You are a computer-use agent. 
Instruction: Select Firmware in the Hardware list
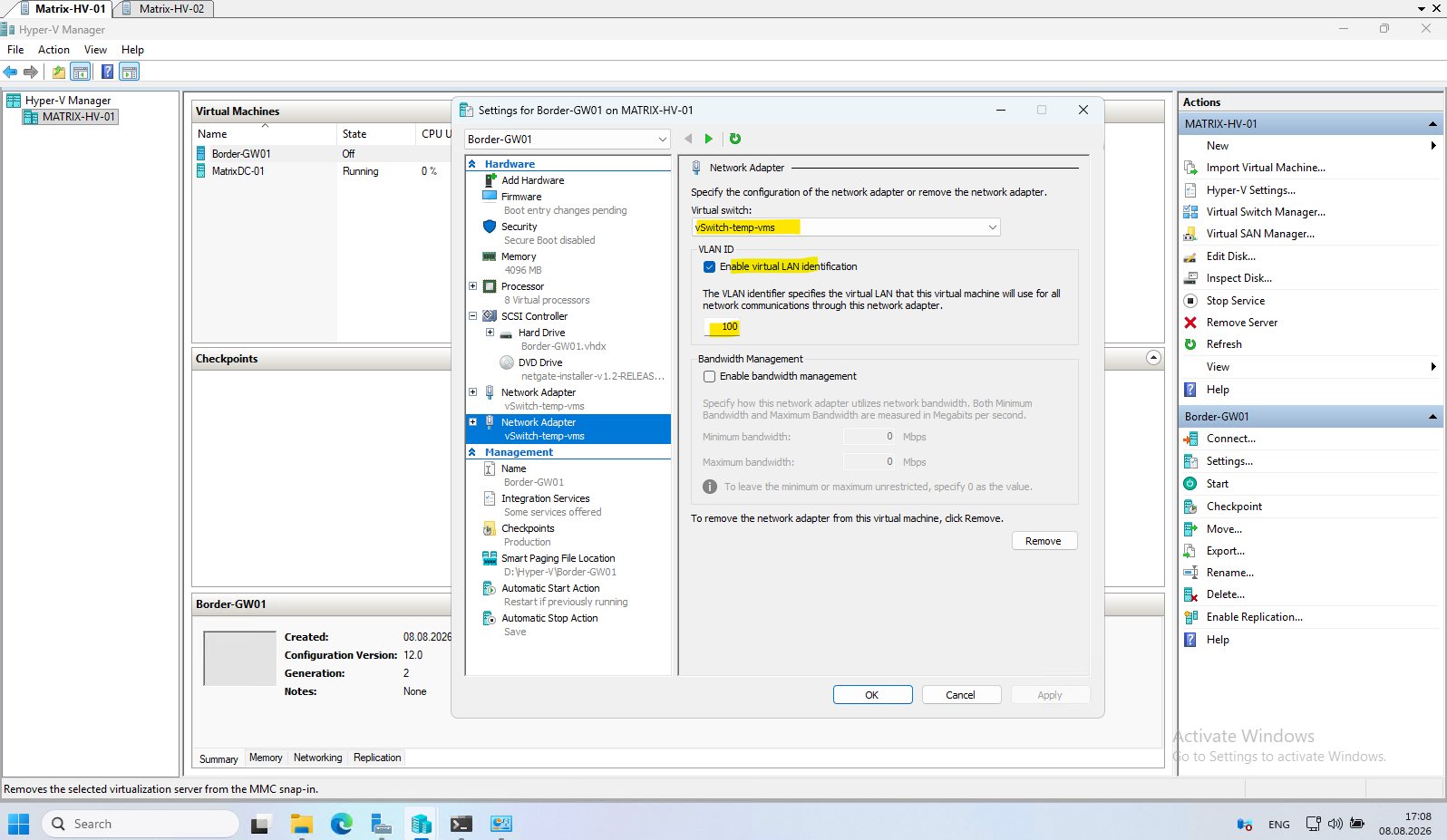click(521, 197)
